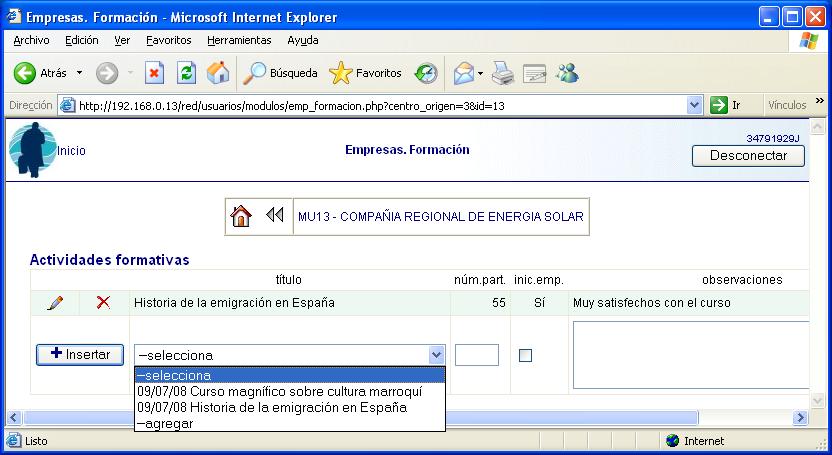This screenshot has height=455, width=832.
Task: Open the Edición menu
Action: coord(82,40)
